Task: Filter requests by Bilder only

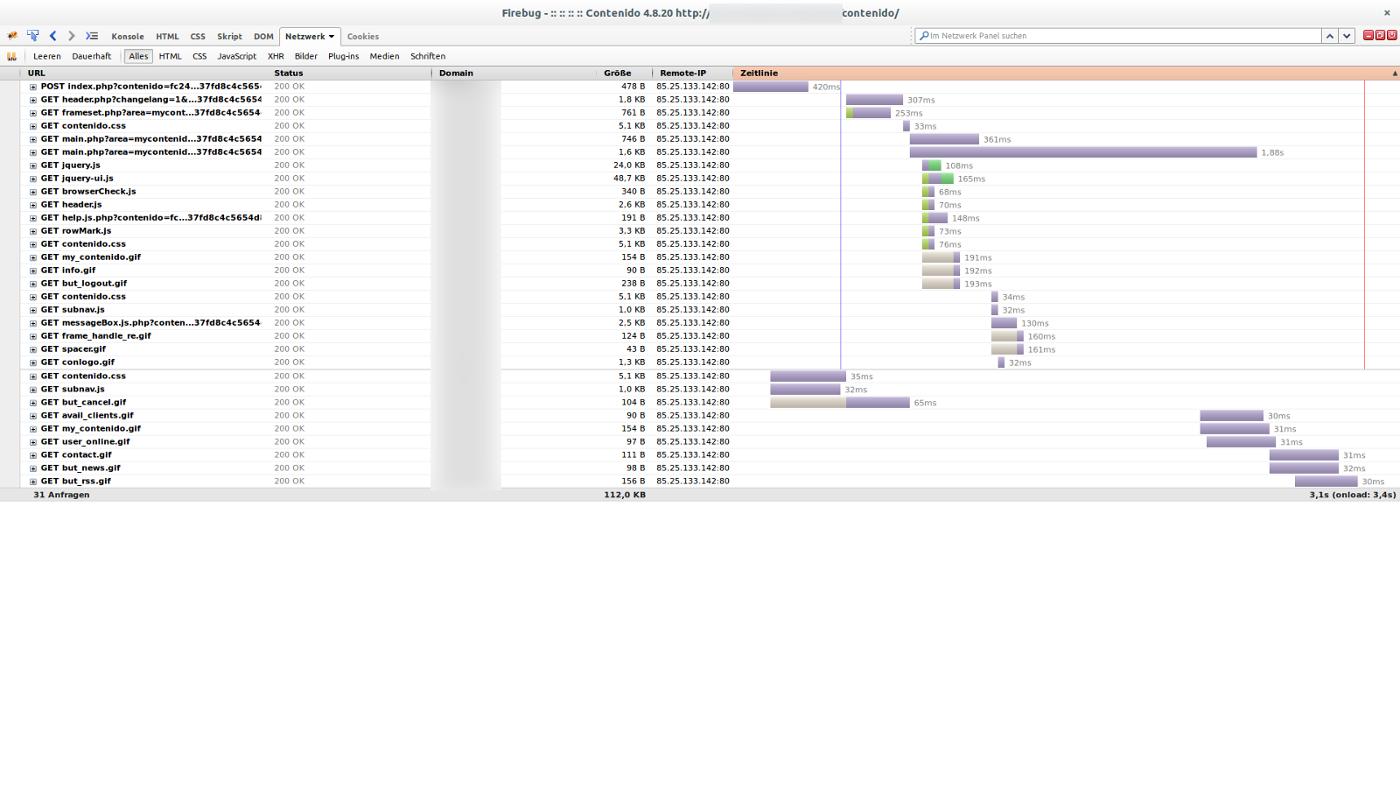Action: pos(306,57)
